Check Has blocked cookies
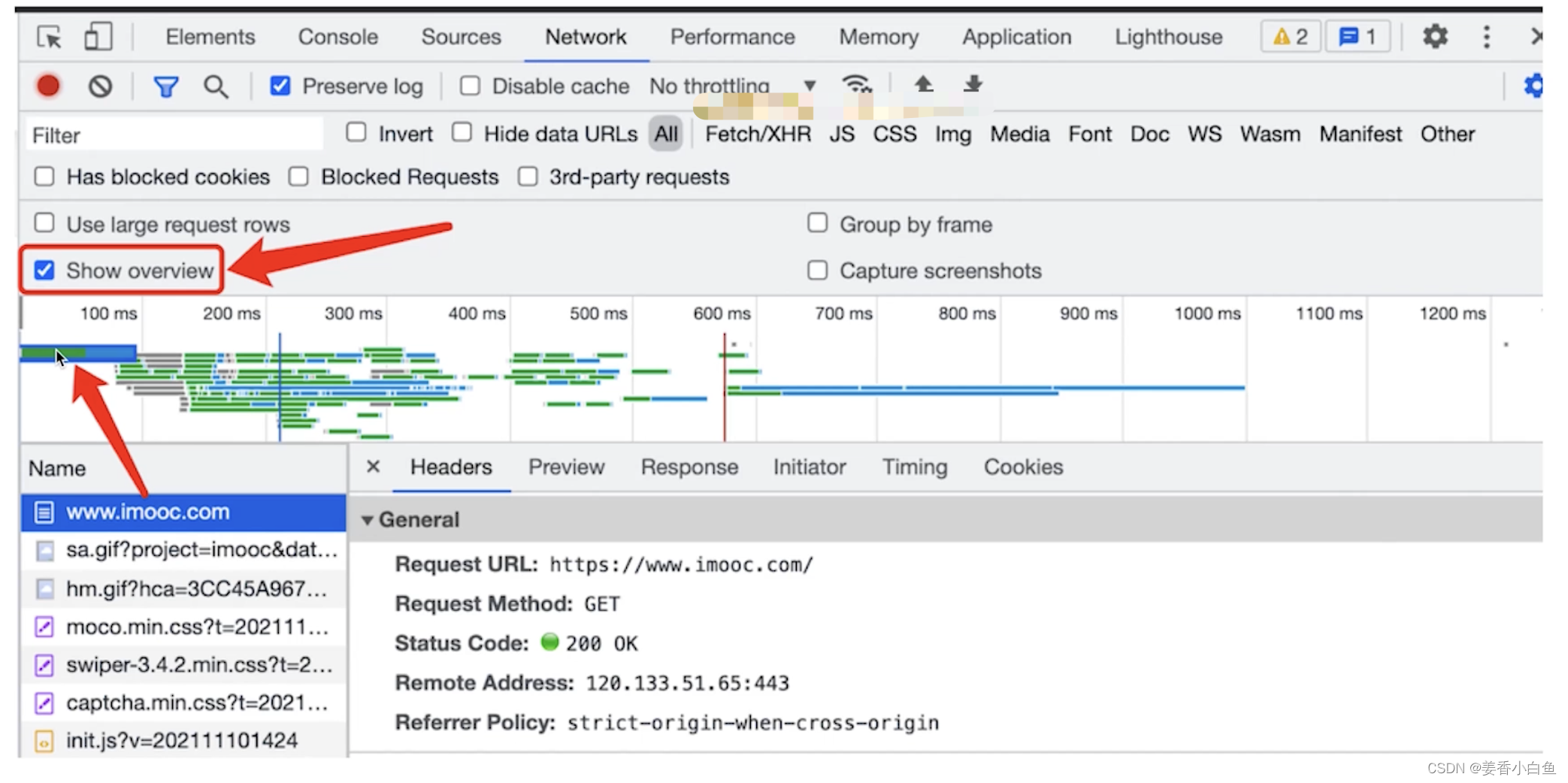Image resolution: width=1568 pixels, height=783 pixels. coord(44,177)
